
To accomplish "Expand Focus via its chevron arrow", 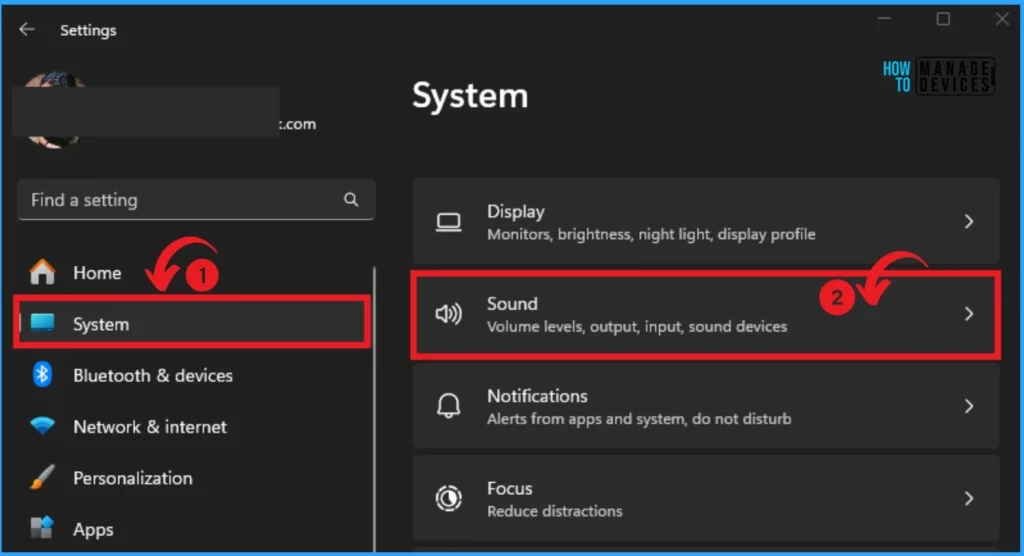I will pos(969,499).
